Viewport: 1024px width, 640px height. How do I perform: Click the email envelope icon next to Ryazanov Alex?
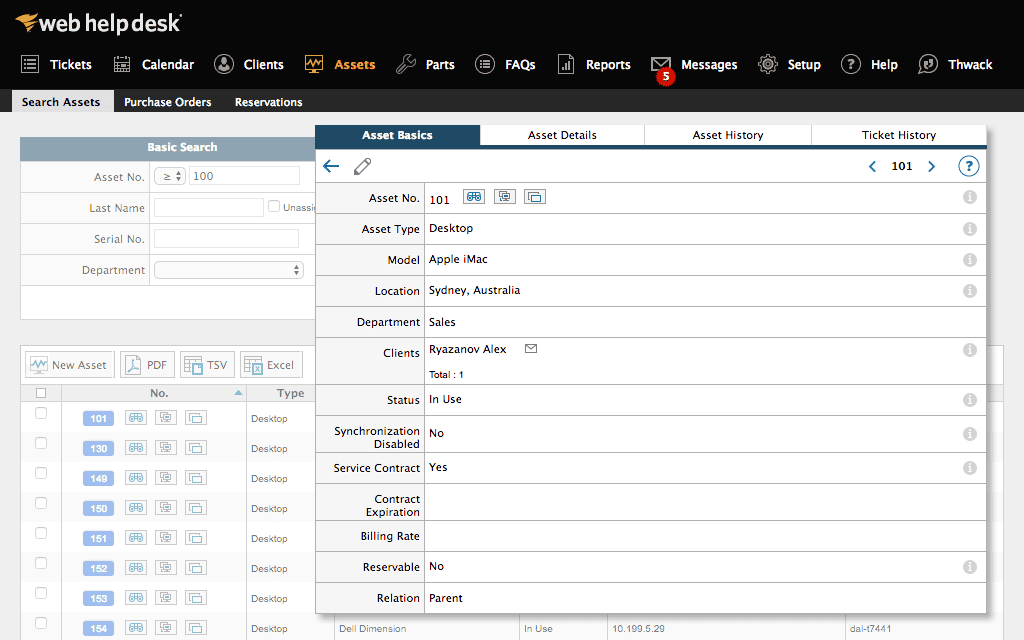530,348
